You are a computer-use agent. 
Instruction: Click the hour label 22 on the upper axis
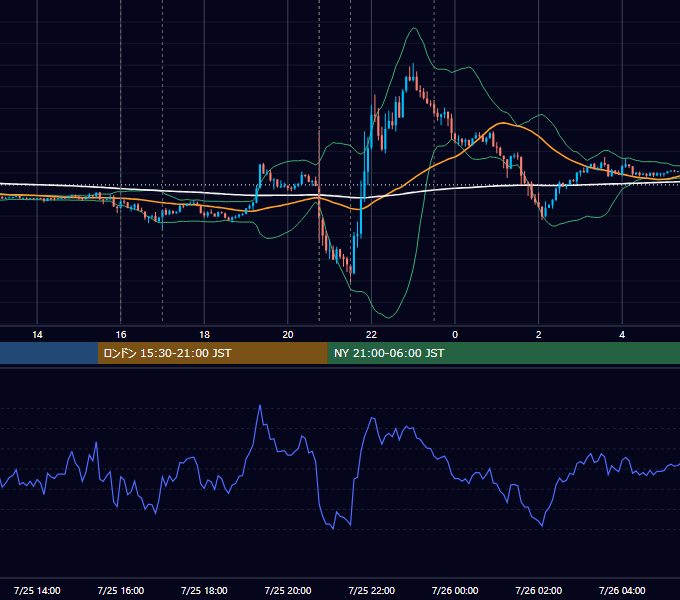[371, 335]
